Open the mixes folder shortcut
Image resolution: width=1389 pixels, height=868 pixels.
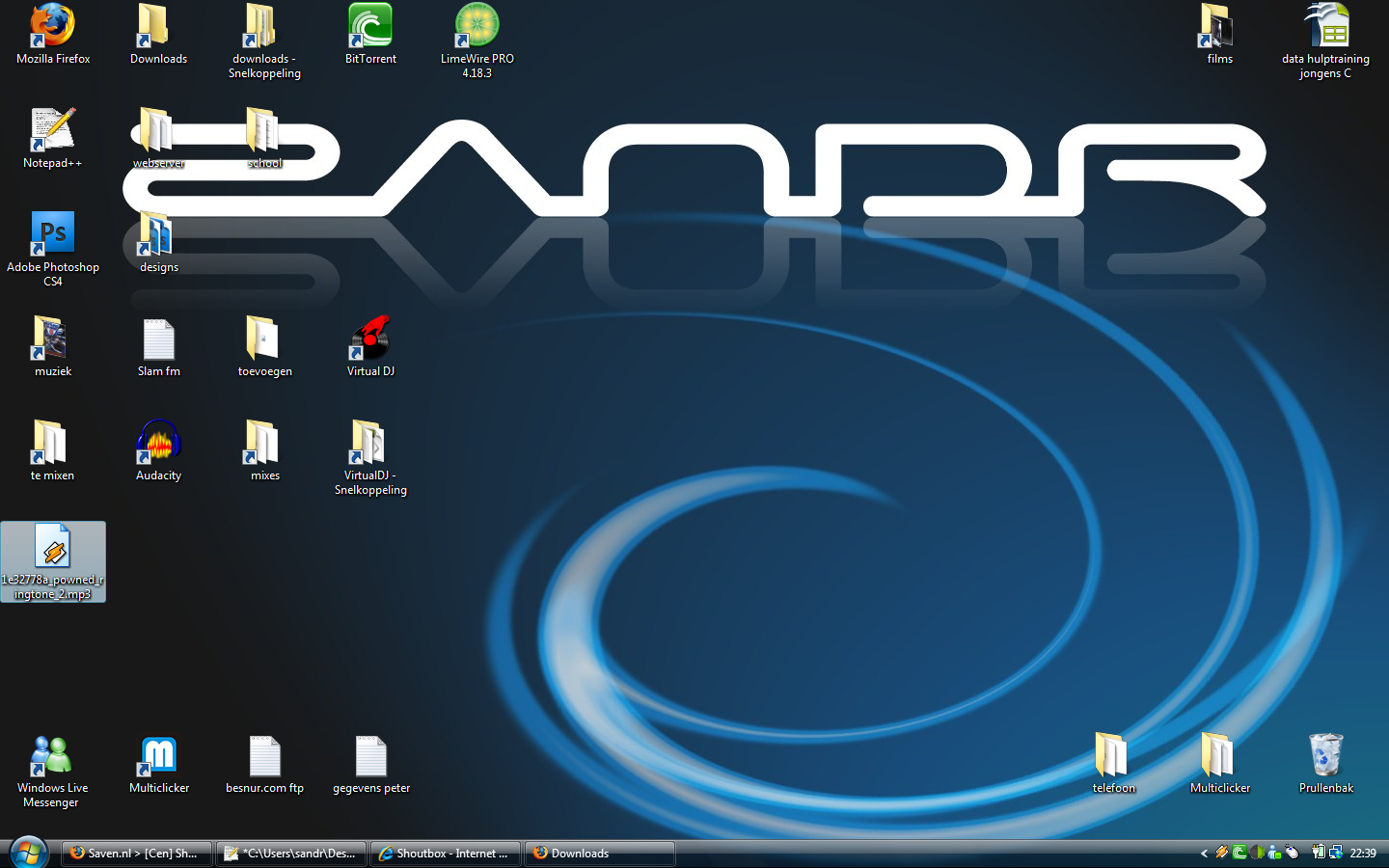click(264, 451)
